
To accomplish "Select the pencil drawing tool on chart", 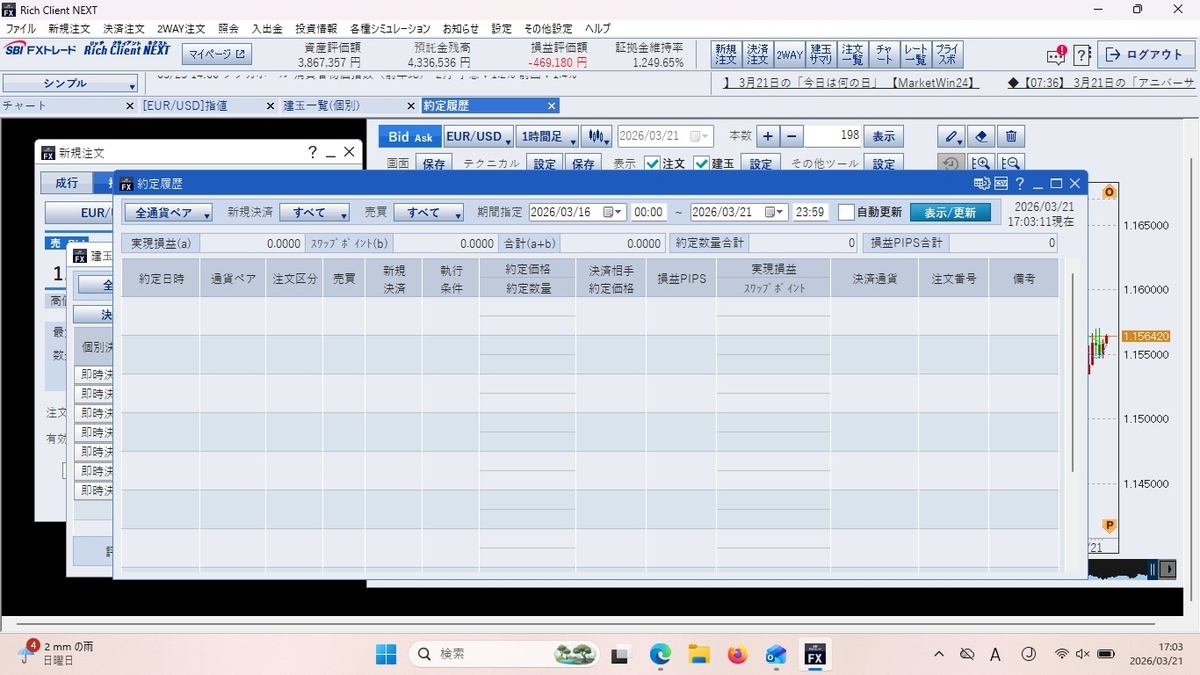I will (x=953, y=136).
